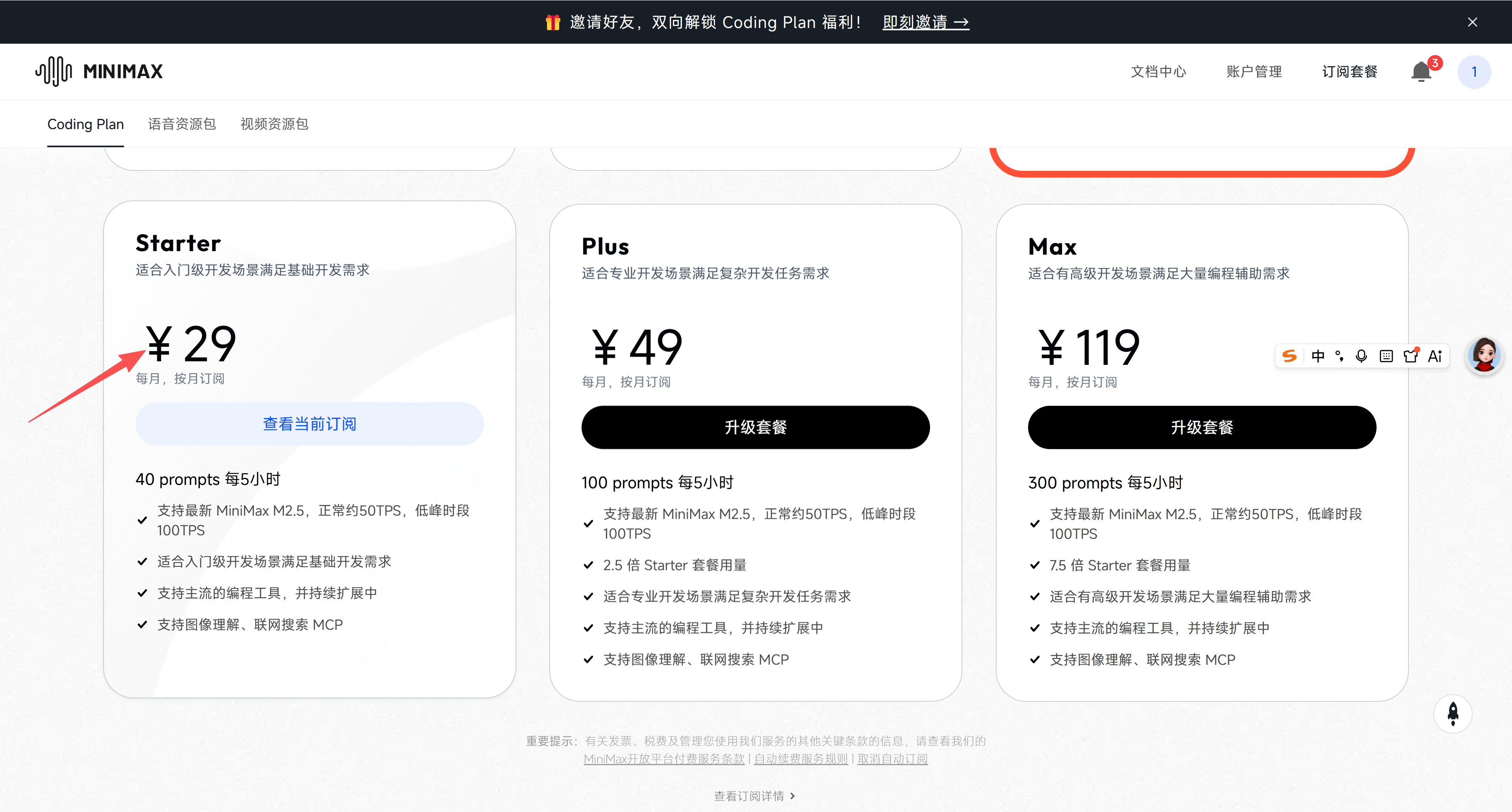
Task: Click the 7.5 倍 Starter 套餐用量 item
Action: pyautogui.click(x=1120, y=565)
